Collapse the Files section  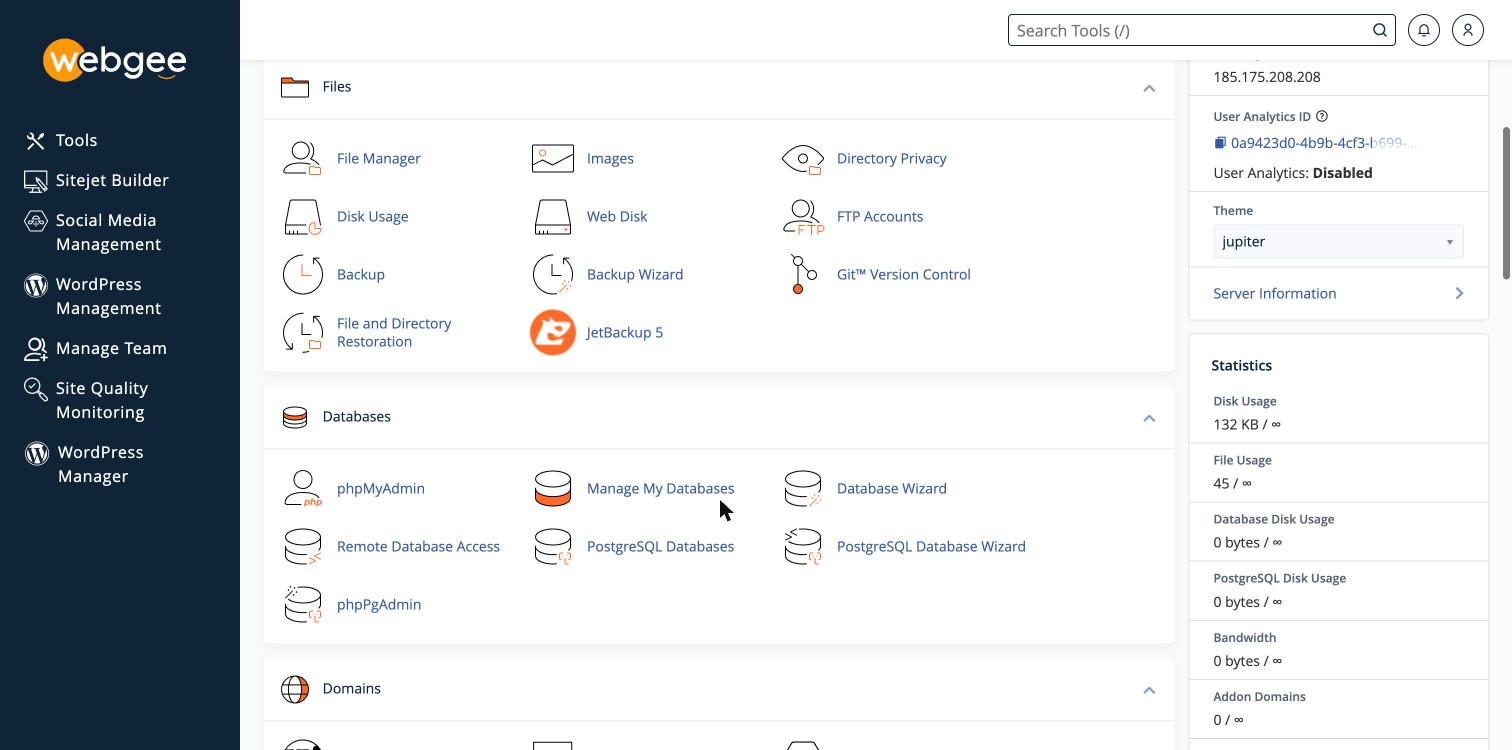(1149, 88)
